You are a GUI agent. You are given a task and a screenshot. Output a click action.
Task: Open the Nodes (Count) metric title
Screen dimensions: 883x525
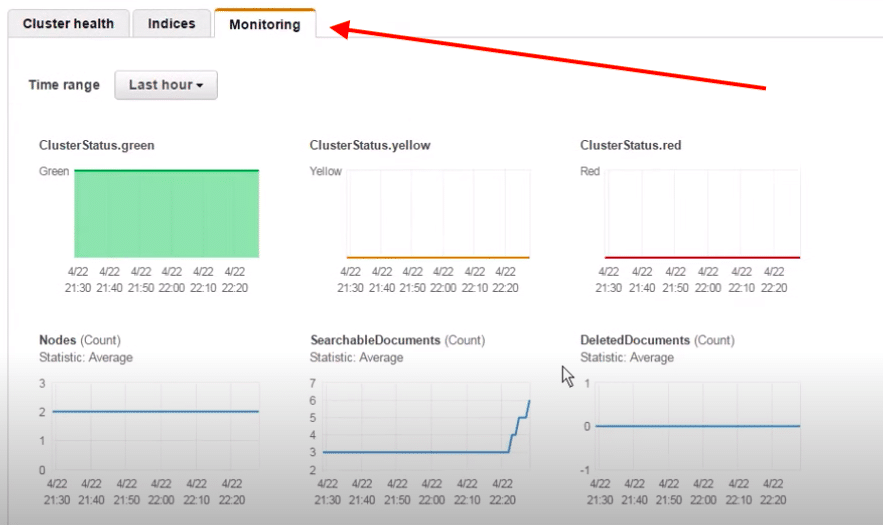click(79, 340)
